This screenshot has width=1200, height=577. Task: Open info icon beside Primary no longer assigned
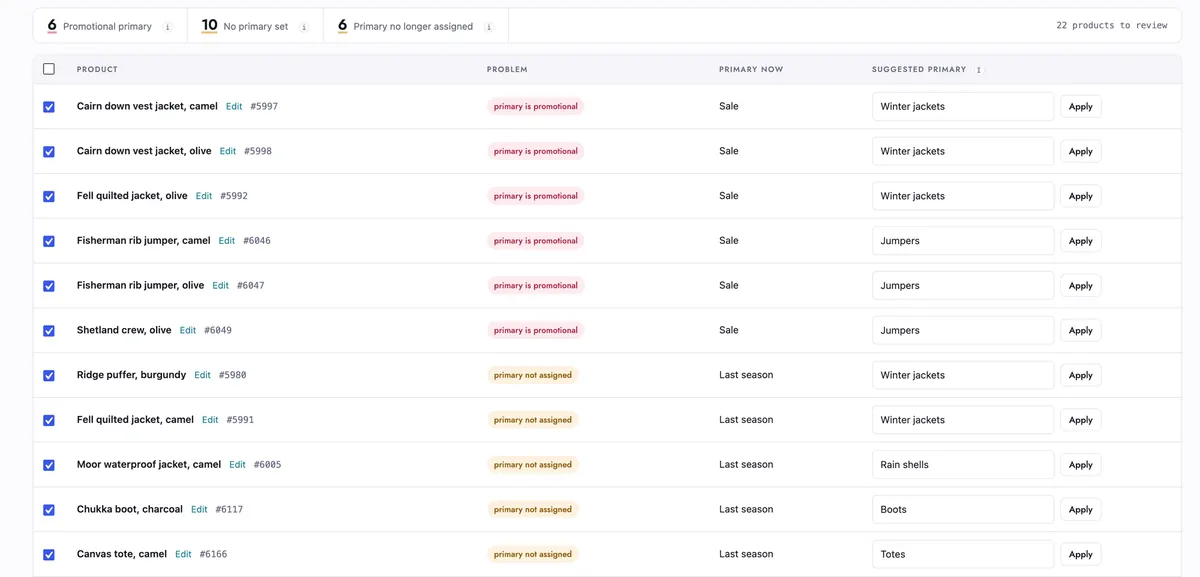click(489, 27)
